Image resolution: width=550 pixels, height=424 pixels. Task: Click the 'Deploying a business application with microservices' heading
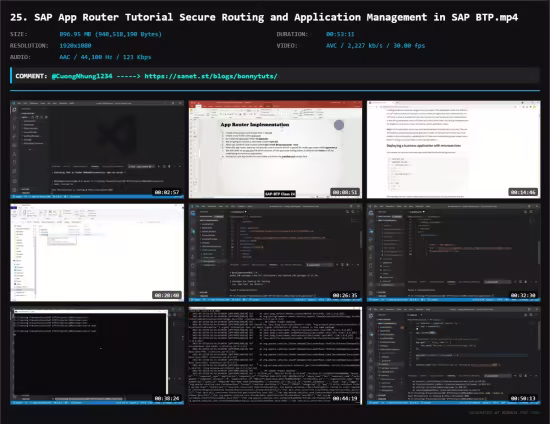(424, 146)
